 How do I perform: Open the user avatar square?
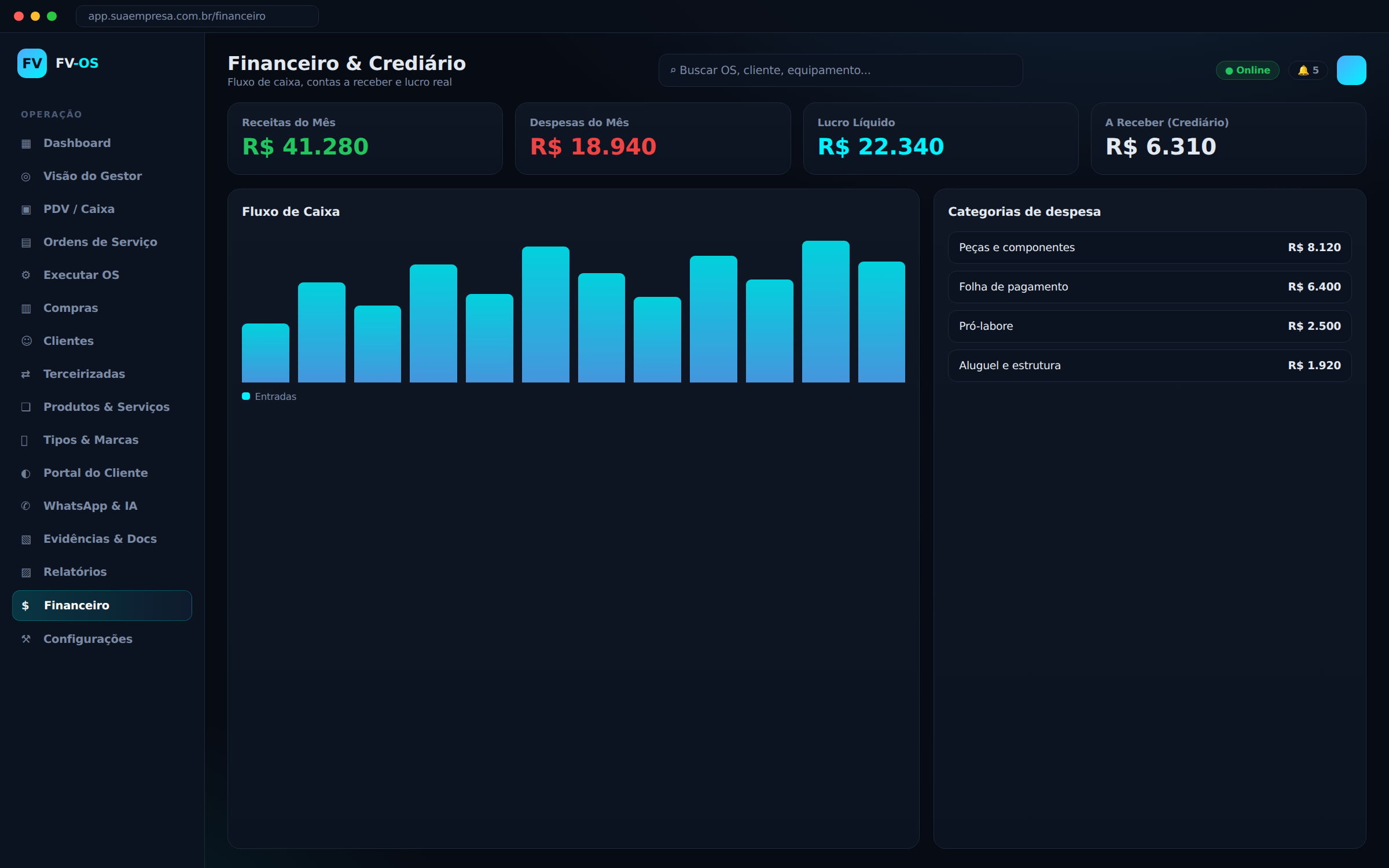[x=1351, y=70]
